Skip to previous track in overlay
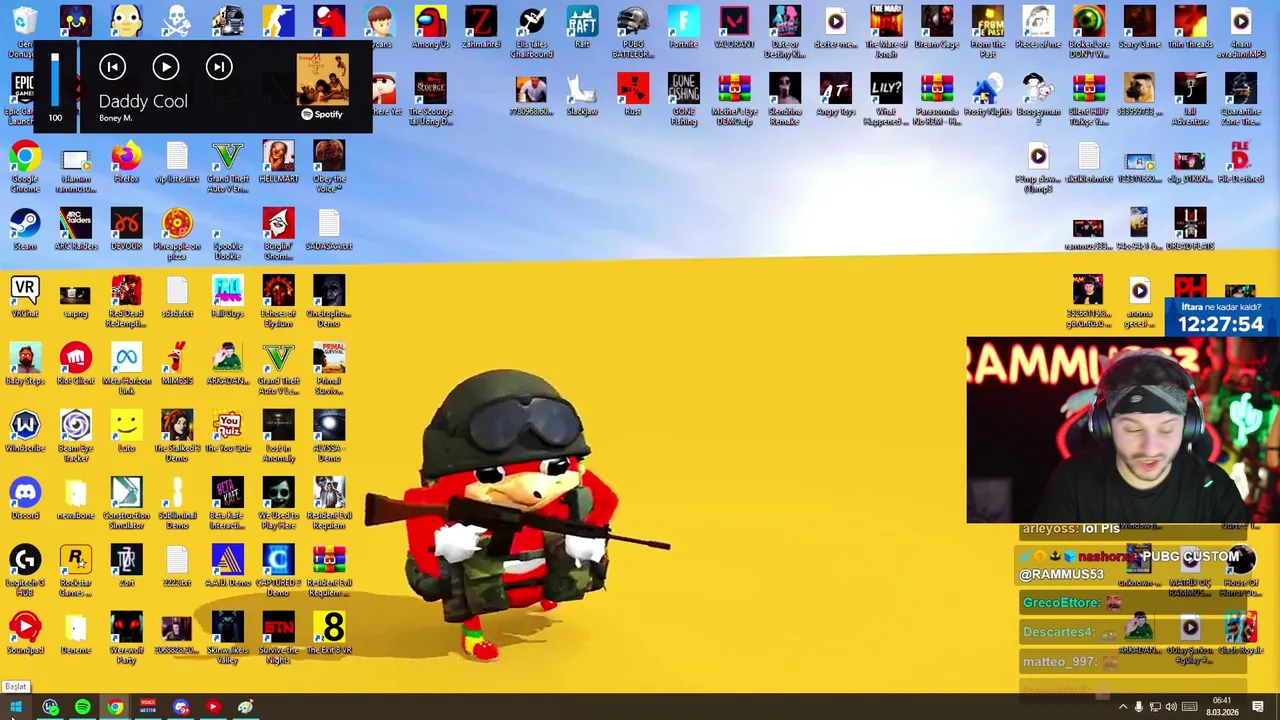The height and width of the screenshot is (720, 1280). [112, 67]
